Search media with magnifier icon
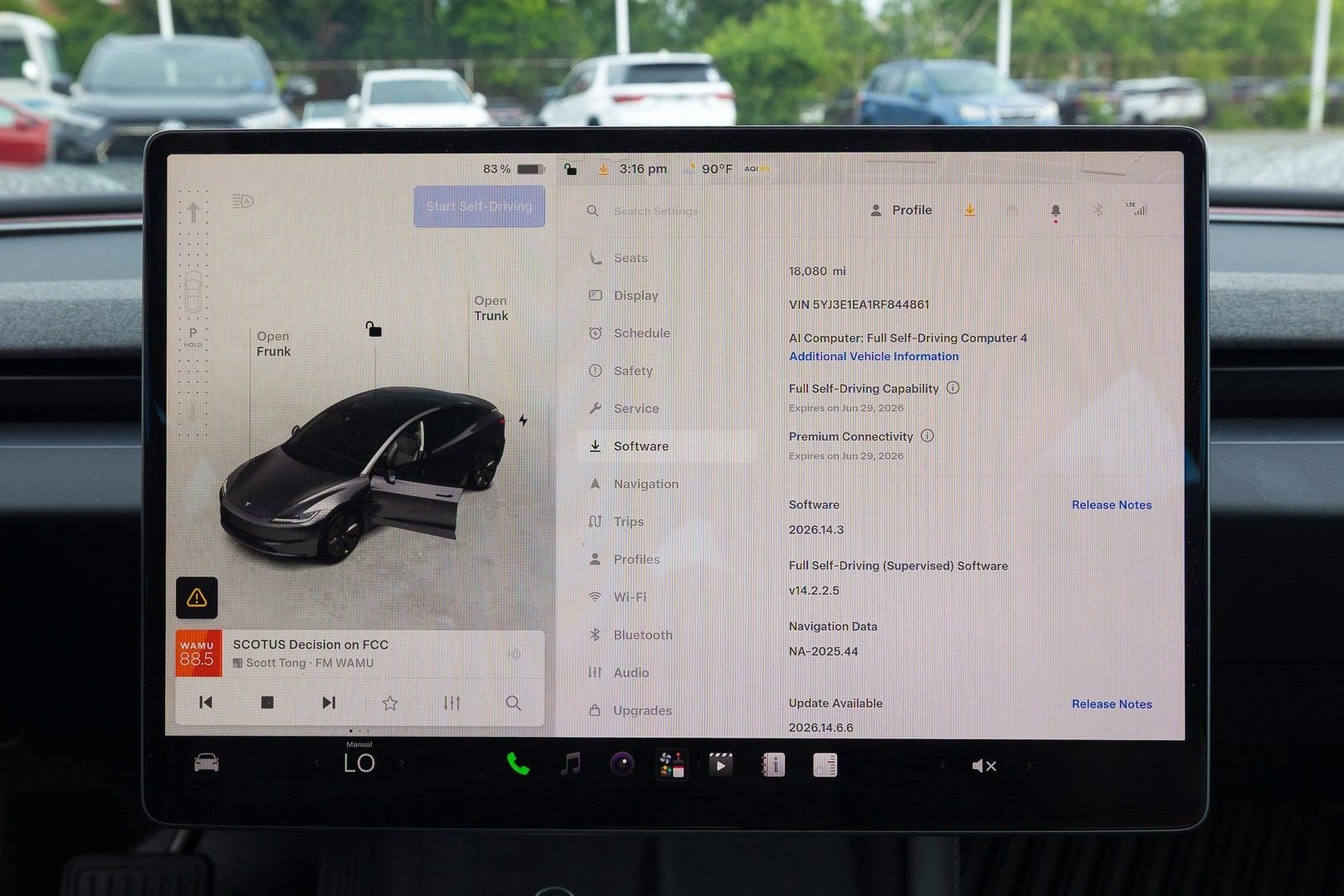 click(x=514, y=704)
